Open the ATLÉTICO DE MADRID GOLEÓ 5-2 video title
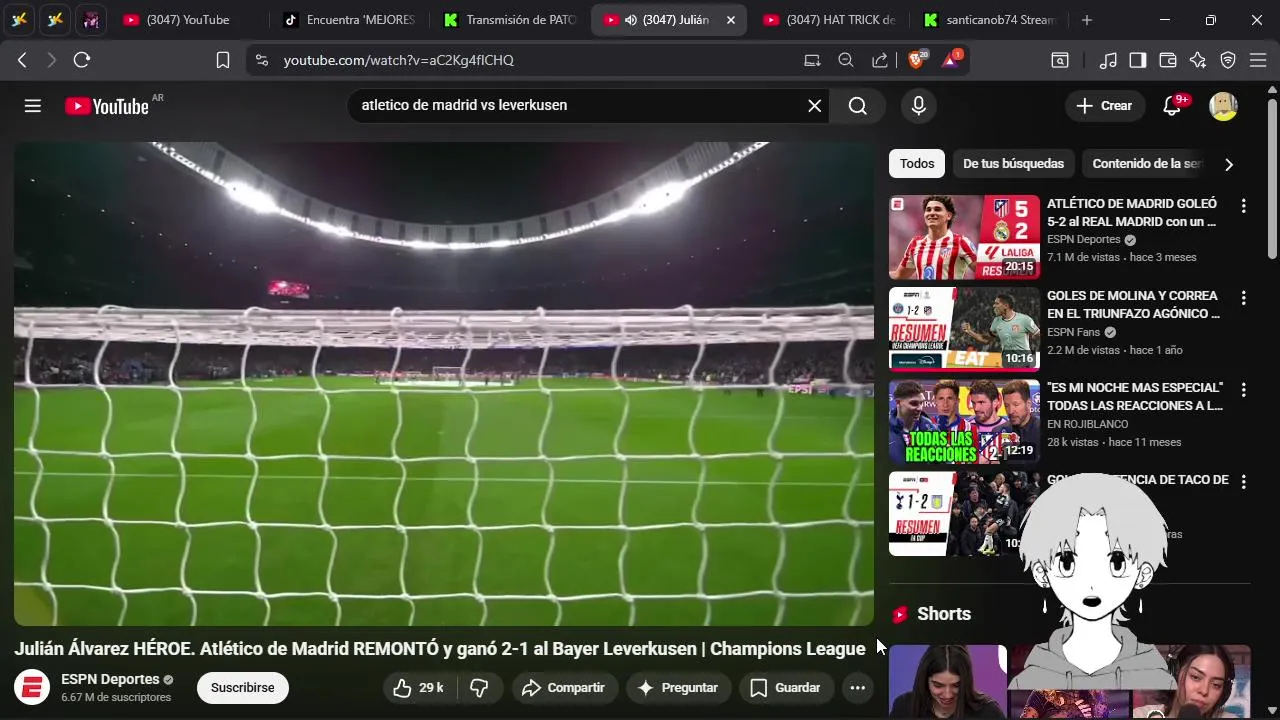The width and height of the screenshot is (1280, 720). 1132,213
